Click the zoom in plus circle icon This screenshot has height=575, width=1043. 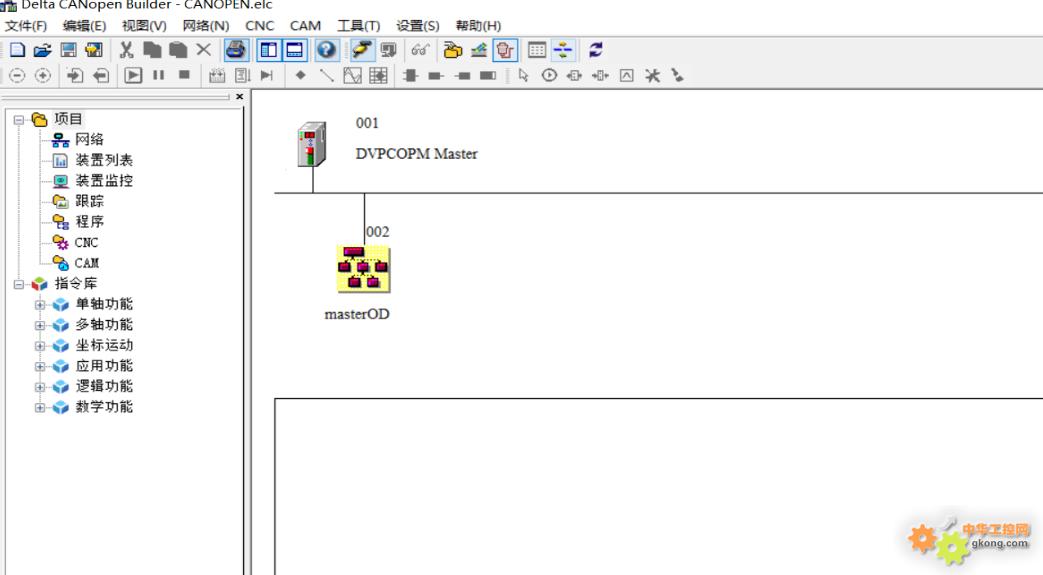43,76
